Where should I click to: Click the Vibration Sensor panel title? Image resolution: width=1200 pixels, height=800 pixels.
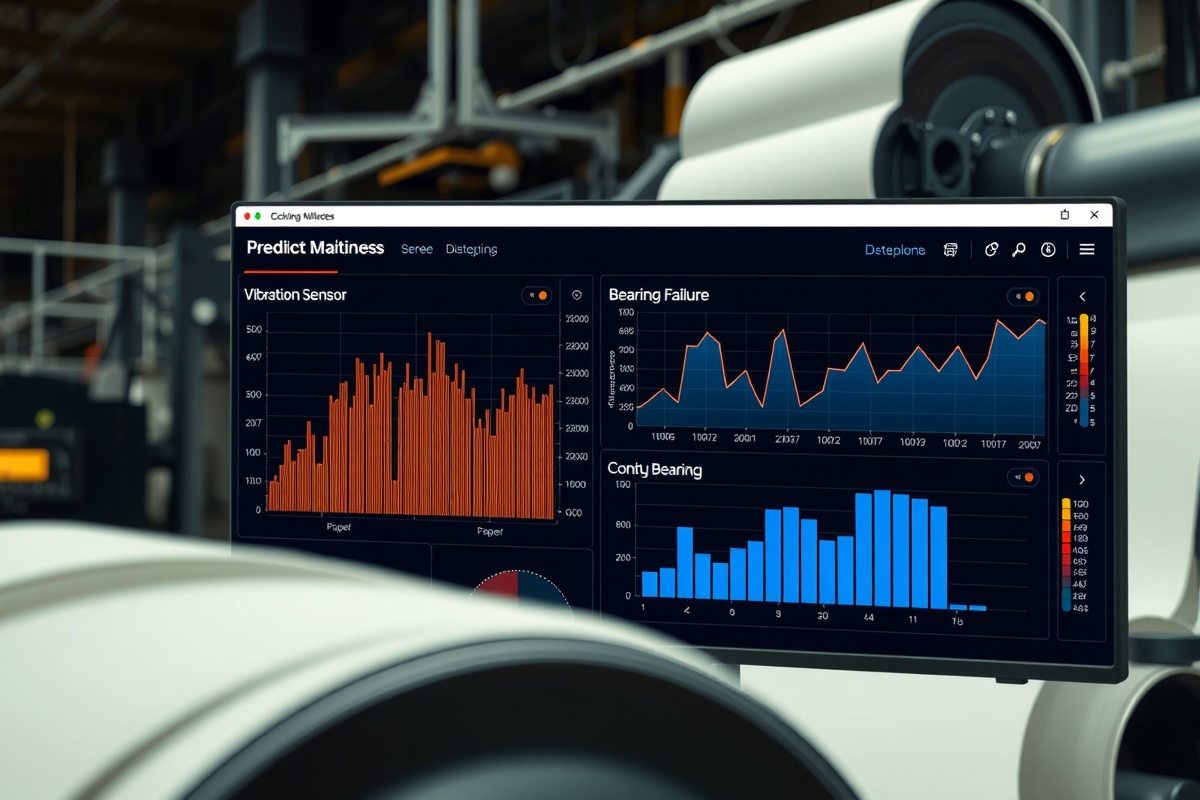(x=295, y=295)
